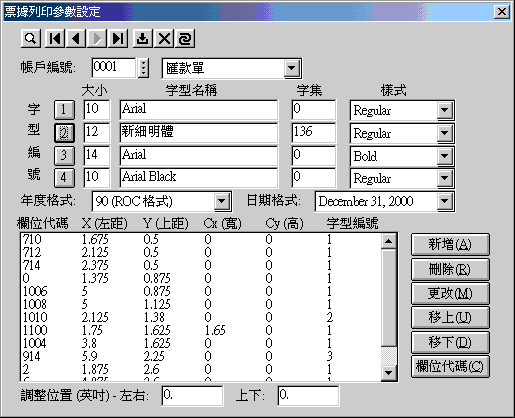Select font number 4 button
Image resolution: width=515 pixels, height=418 pixels.
[64, 178]
